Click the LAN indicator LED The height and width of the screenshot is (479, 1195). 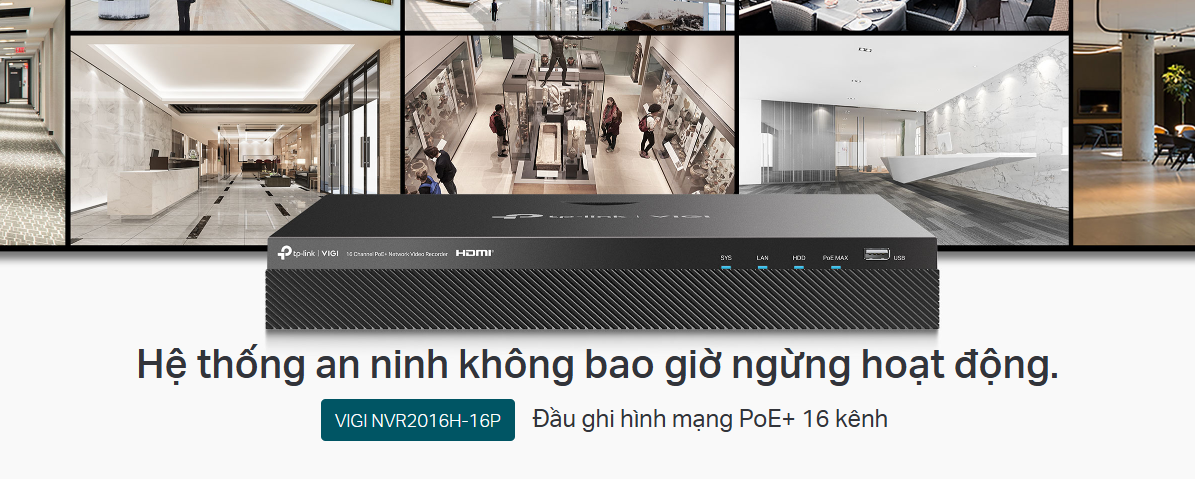click(763, 267)
